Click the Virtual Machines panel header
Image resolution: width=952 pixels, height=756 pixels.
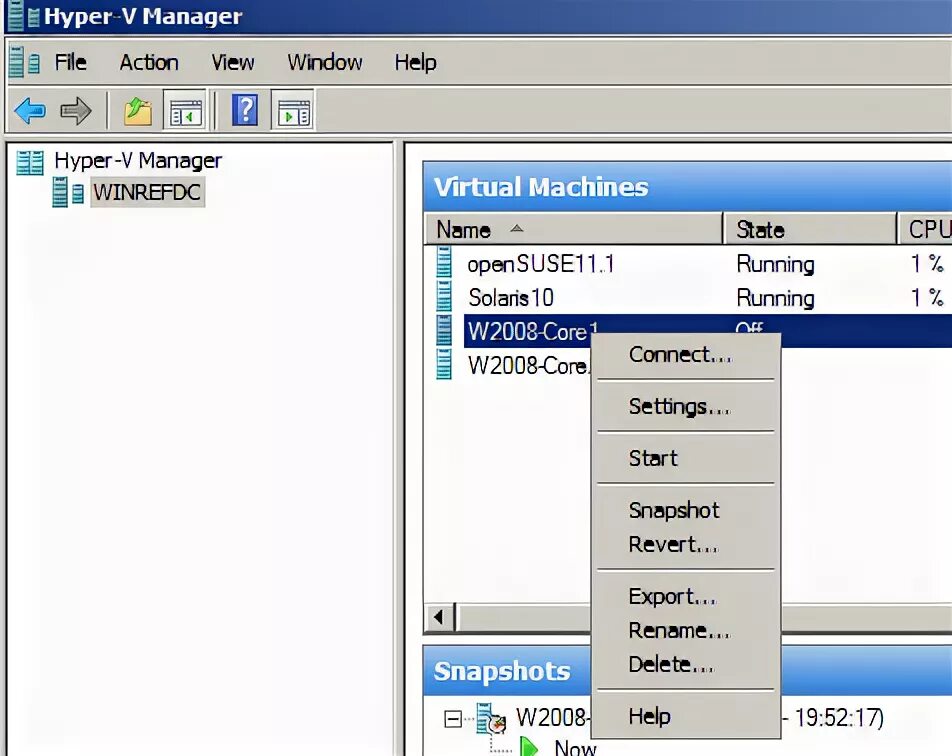tap(687, 186)
